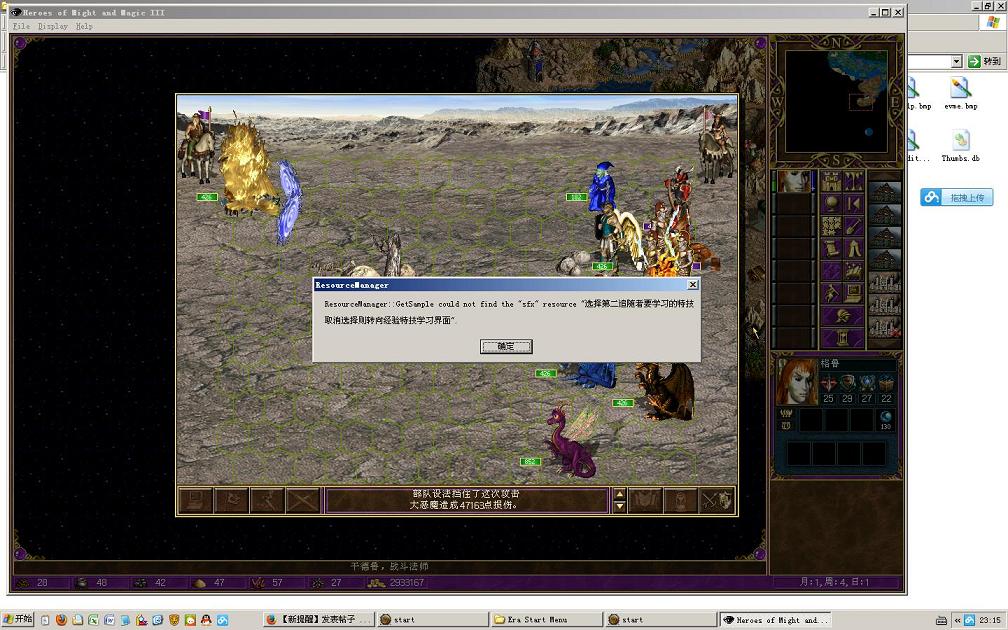Image resolution: width=1008 pixels, height=630 pixels.
Task: Open the Help menu
Action: coord(84,26)
